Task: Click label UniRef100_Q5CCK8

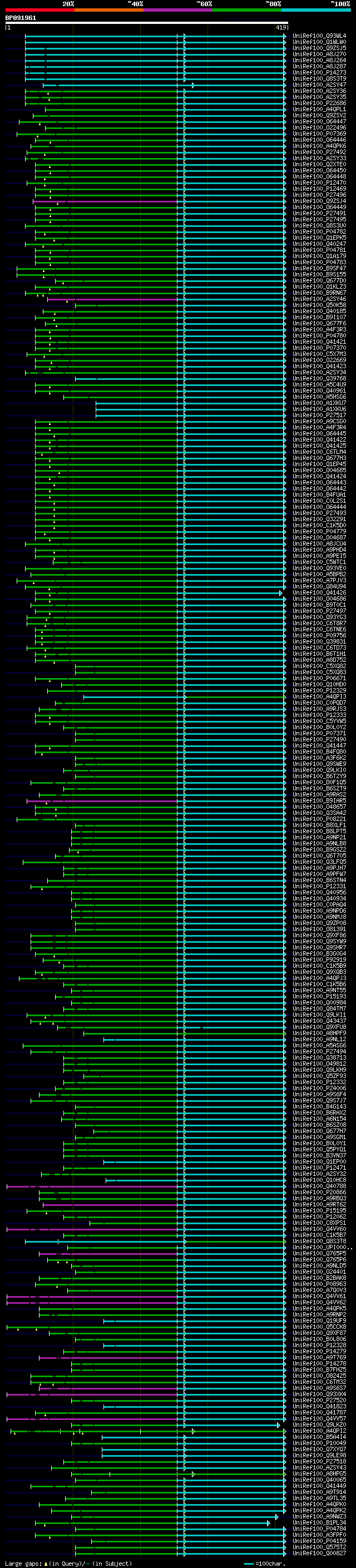Action: click(319, 1327)
